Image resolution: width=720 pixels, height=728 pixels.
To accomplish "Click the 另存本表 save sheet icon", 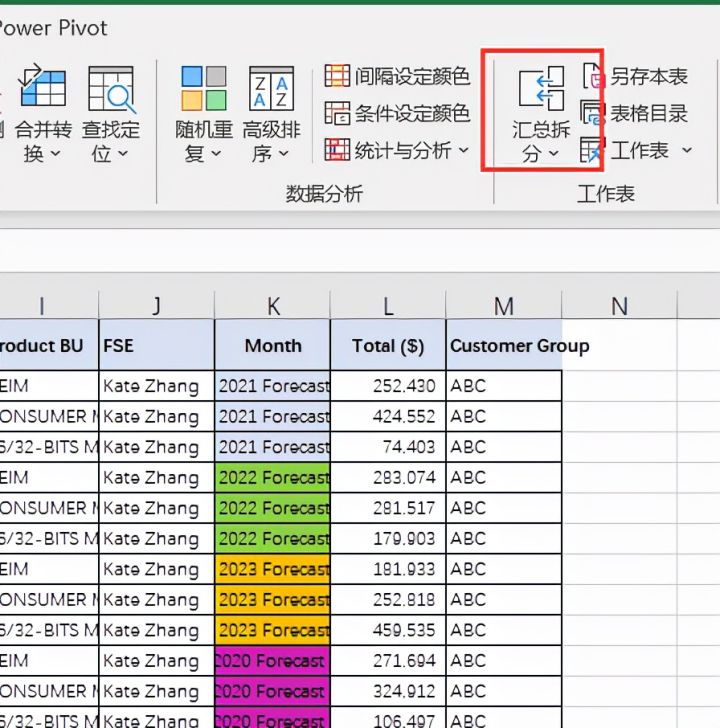I will [x=593, y=76].
